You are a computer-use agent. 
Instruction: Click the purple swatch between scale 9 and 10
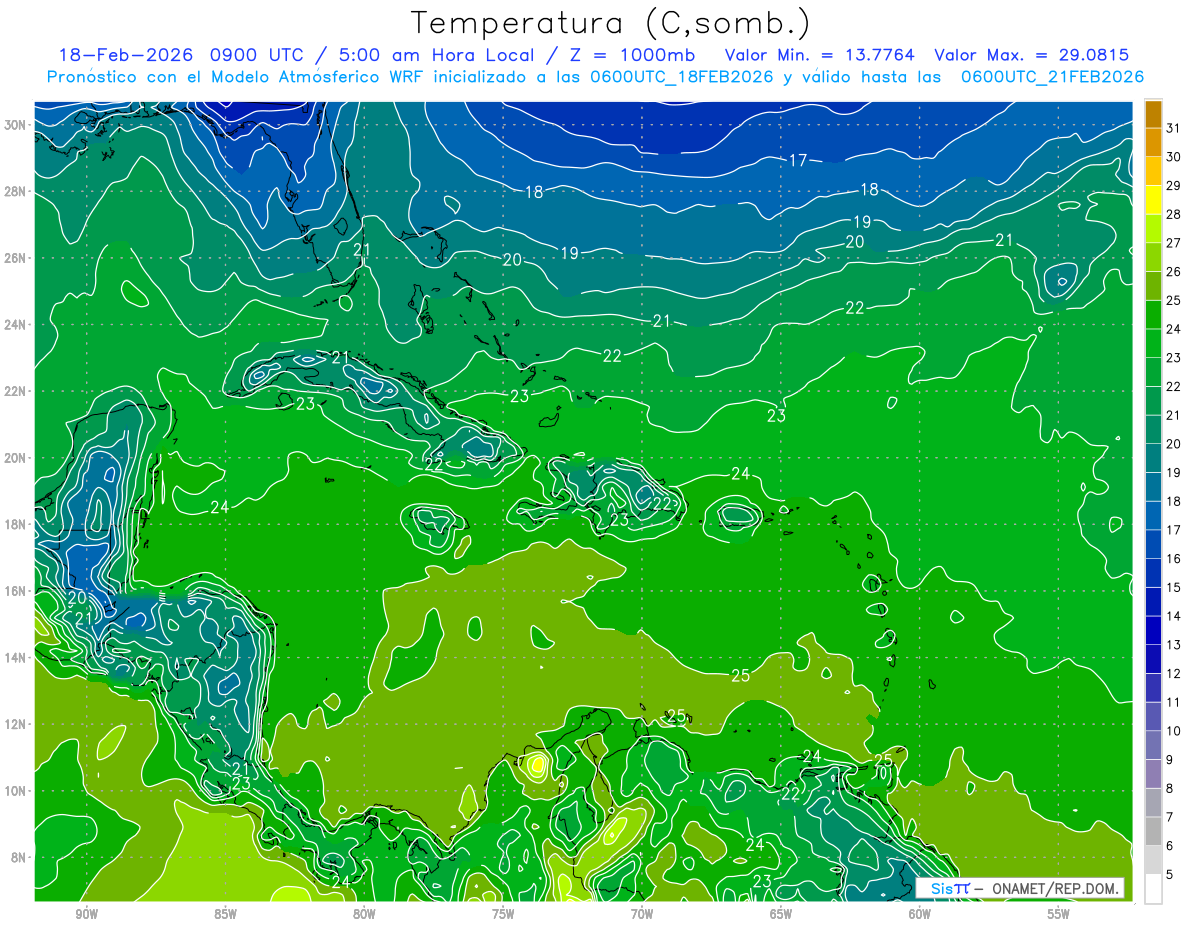pos(1154,746)
